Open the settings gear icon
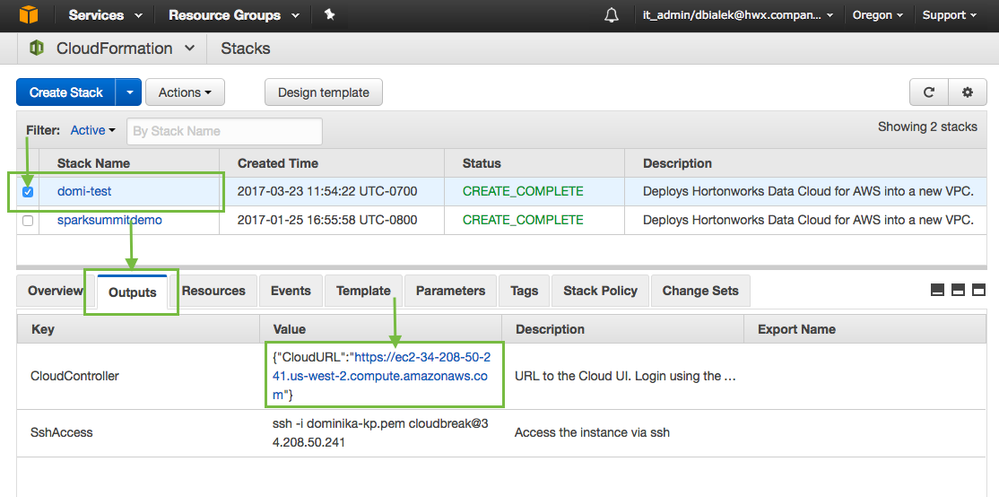Image resolution: width=999 pixels, height=497 pixels. pyautogui.click(x=967, y=92)
